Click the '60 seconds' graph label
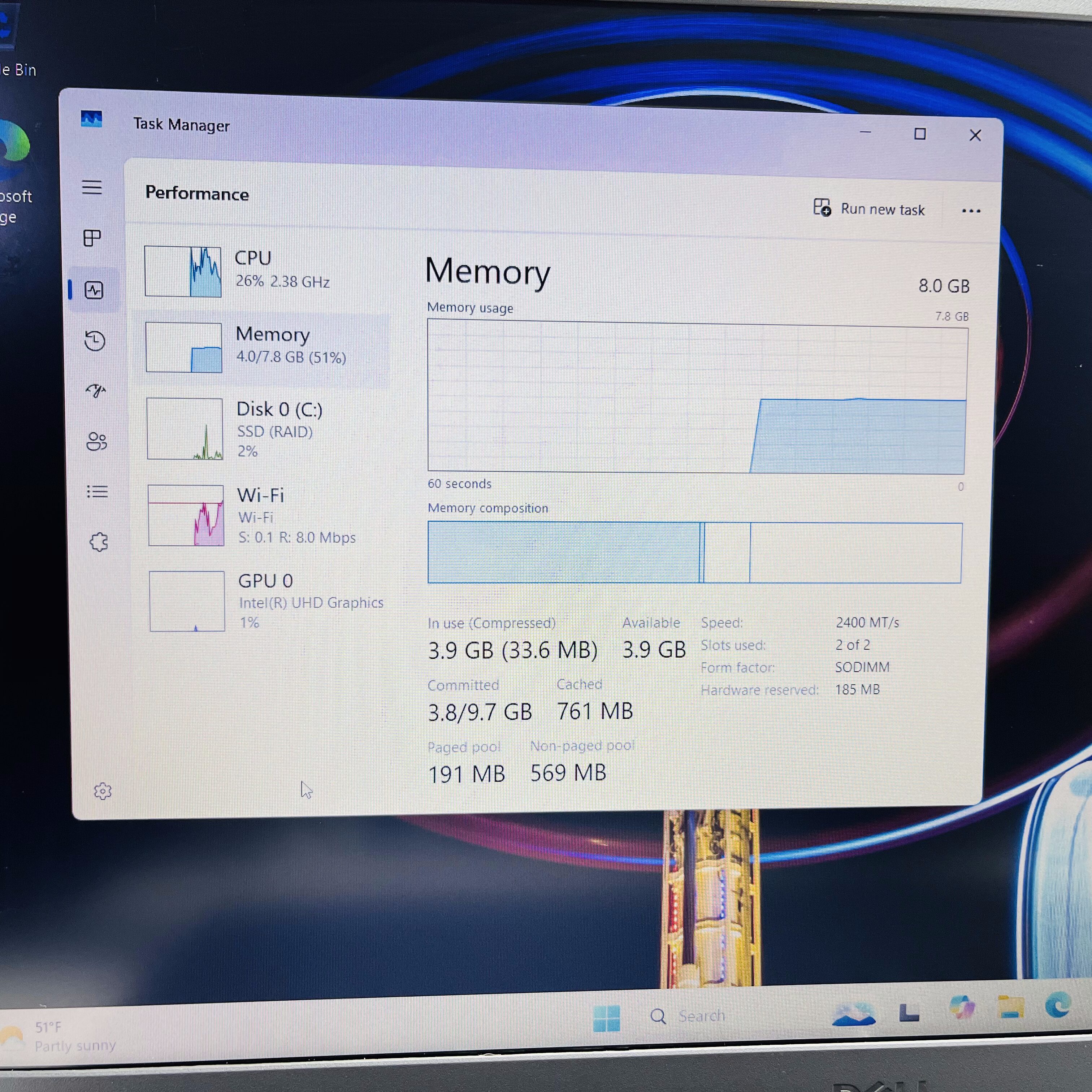This screenshot has width=1092, height=1092. point(460,484)
